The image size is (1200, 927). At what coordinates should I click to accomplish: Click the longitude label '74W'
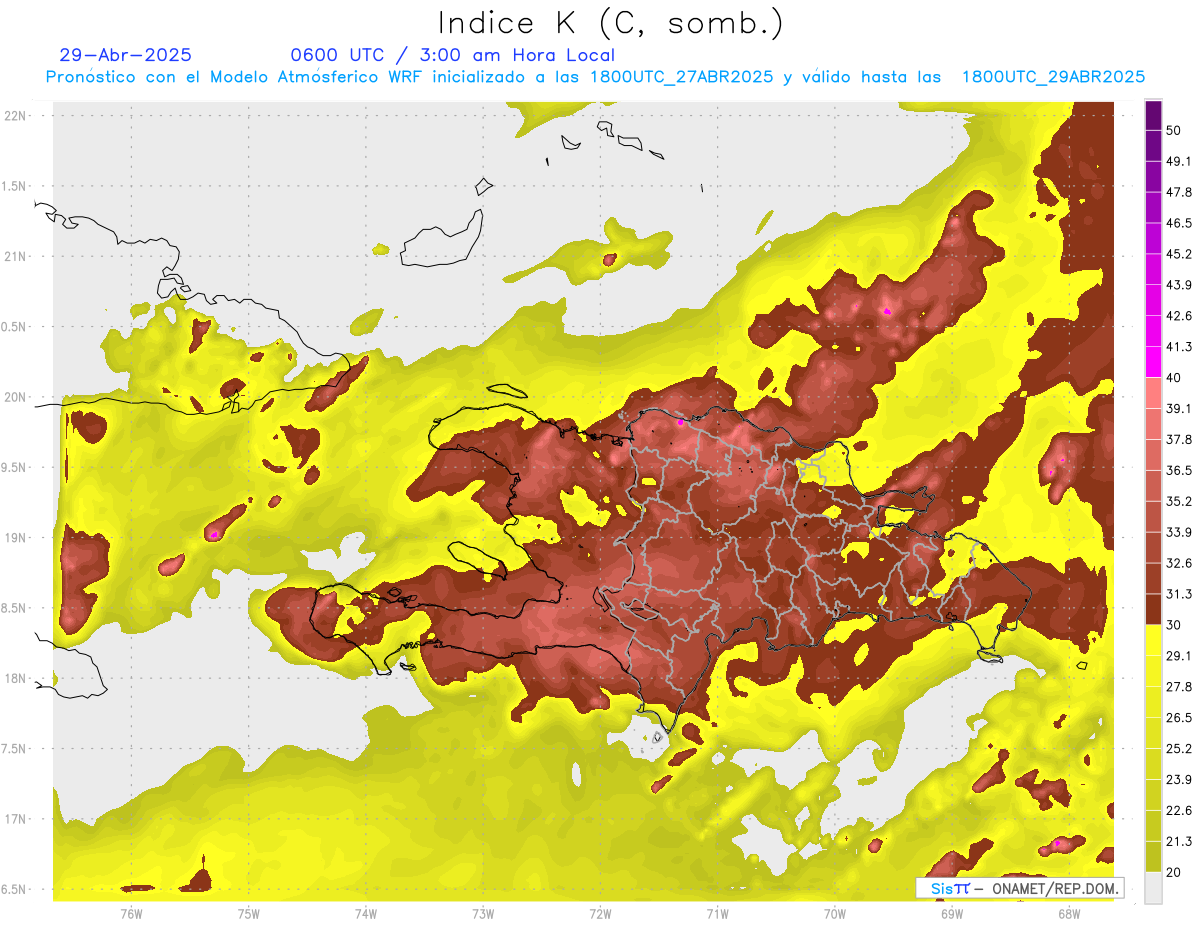[x=366, y=913]
